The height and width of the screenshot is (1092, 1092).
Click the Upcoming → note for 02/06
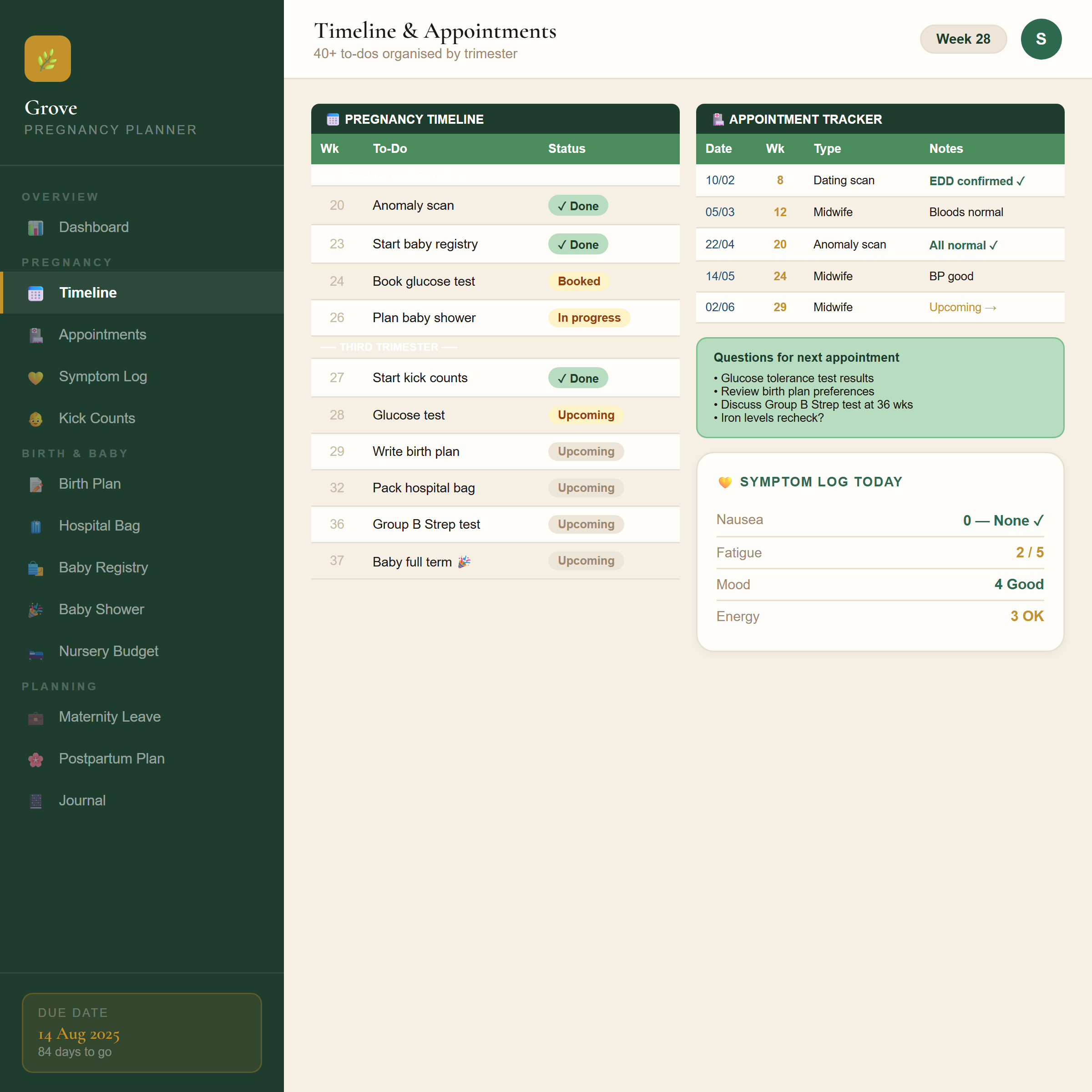963,308
